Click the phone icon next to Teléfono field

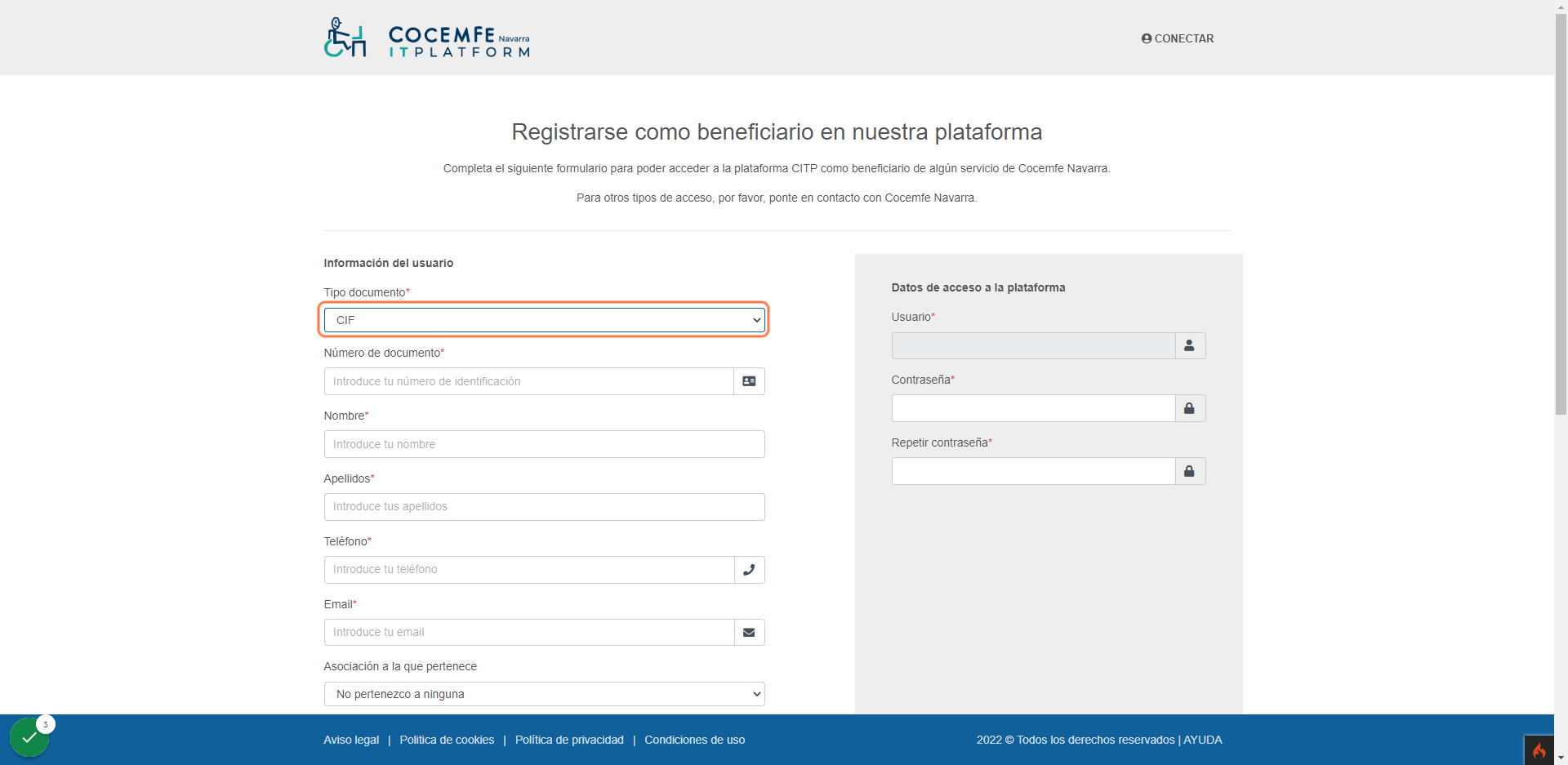[x=749, y=570]
